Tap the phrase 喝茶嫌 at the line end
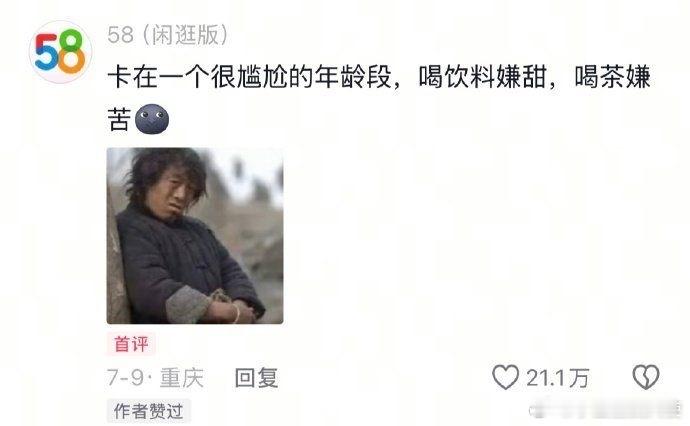This screenshot has width=690, height=426. [612, 77]
